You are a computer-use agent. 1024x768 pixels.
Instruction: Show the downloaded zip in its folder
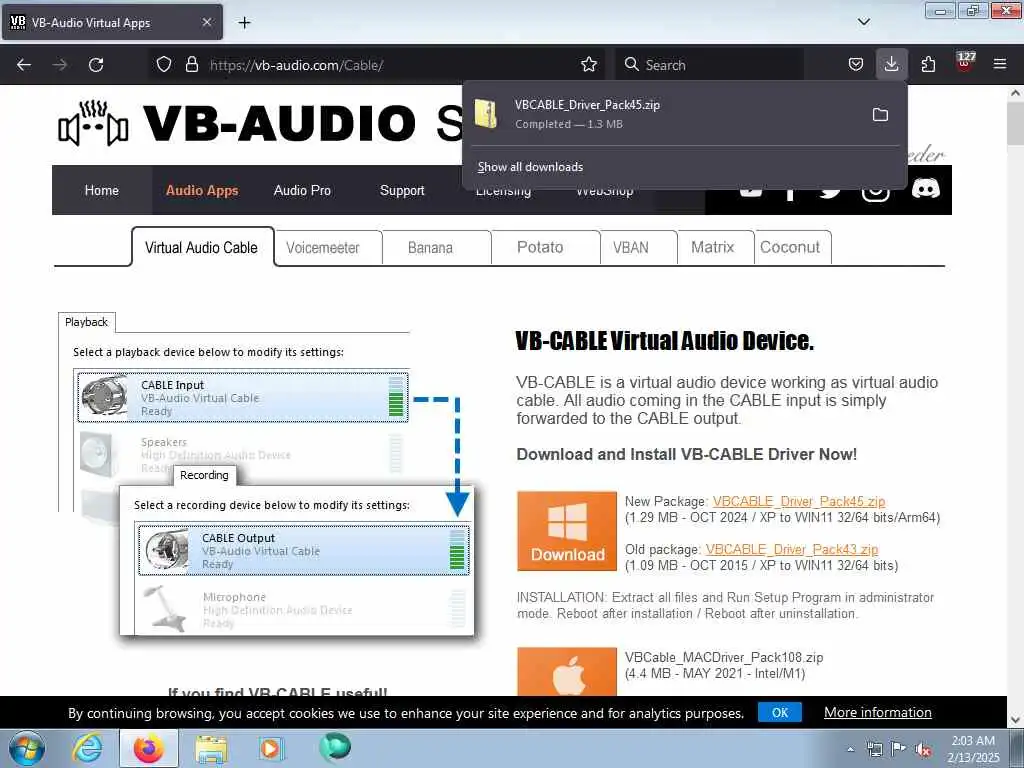click(880, 115)
